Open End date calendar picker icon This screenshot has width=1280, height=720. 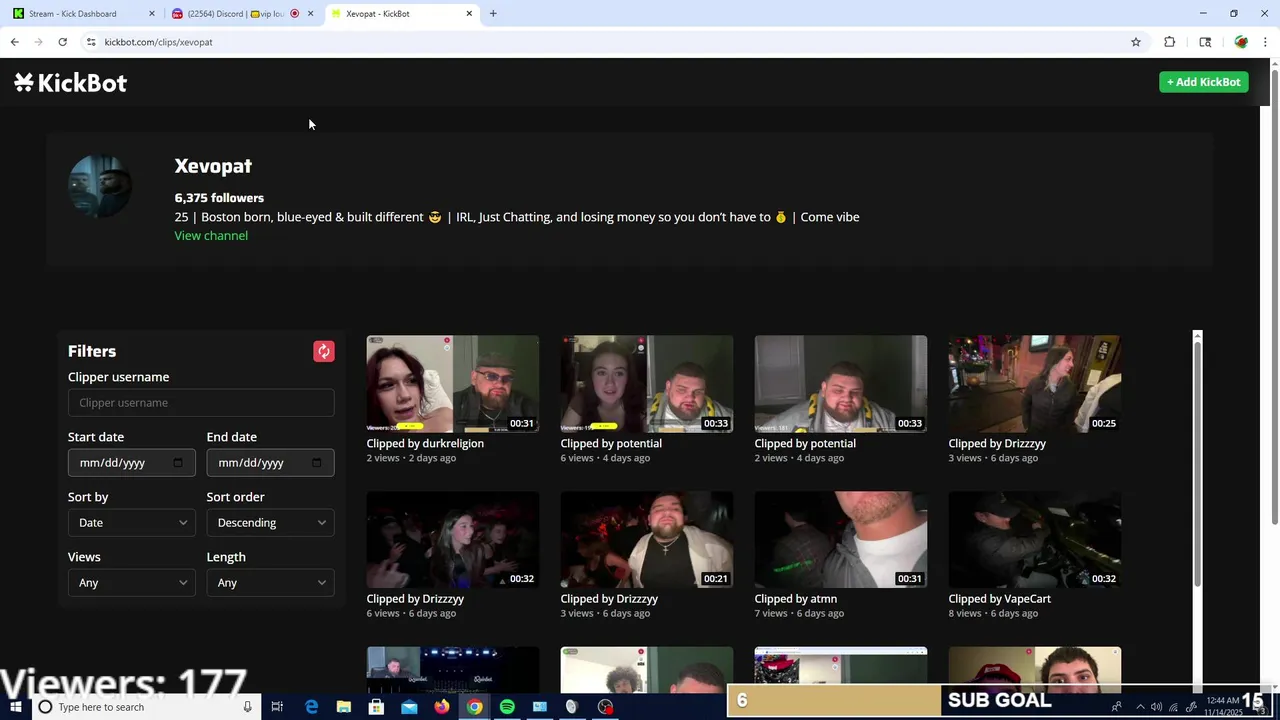click(317, 463)
